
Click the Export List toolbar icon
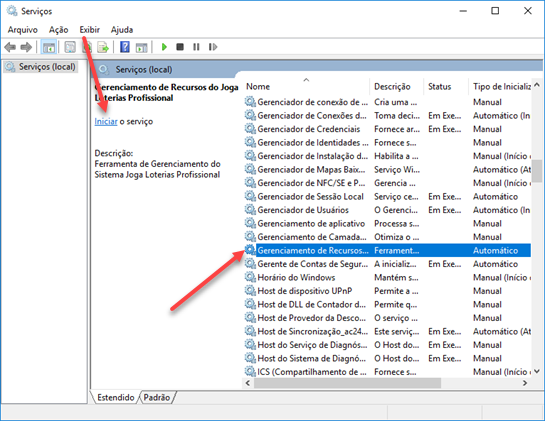pyautogui.click(x=103, y=47)
